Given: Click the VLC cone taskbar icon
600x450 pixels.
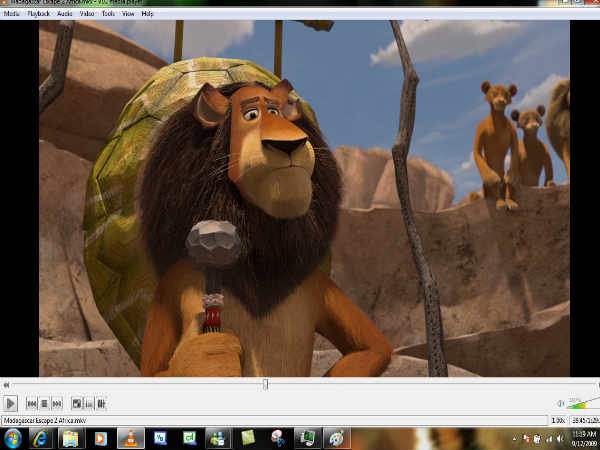Looking at the screenshot, I should [128, 438].
